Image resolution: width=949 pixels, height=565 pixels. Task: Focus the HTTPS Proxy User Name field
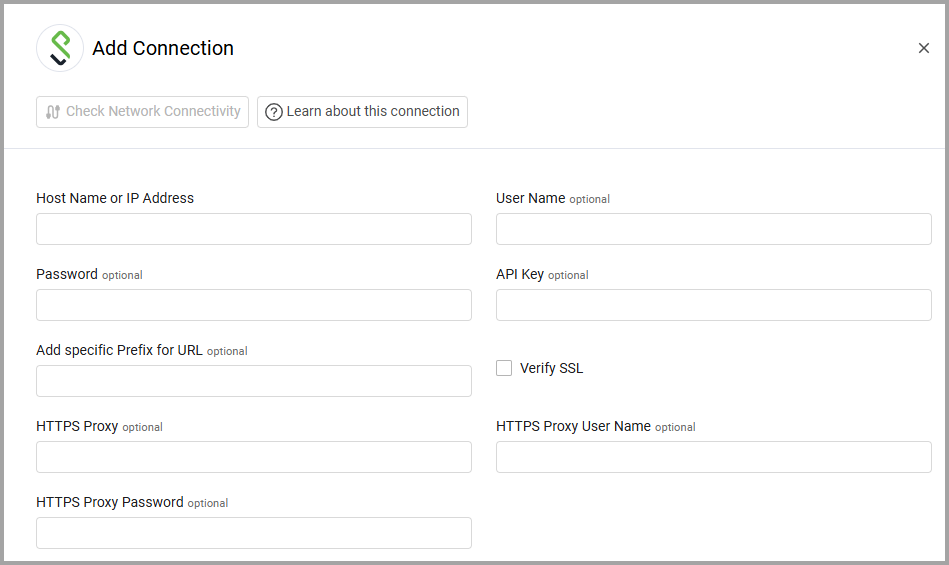tap(714, 457)
